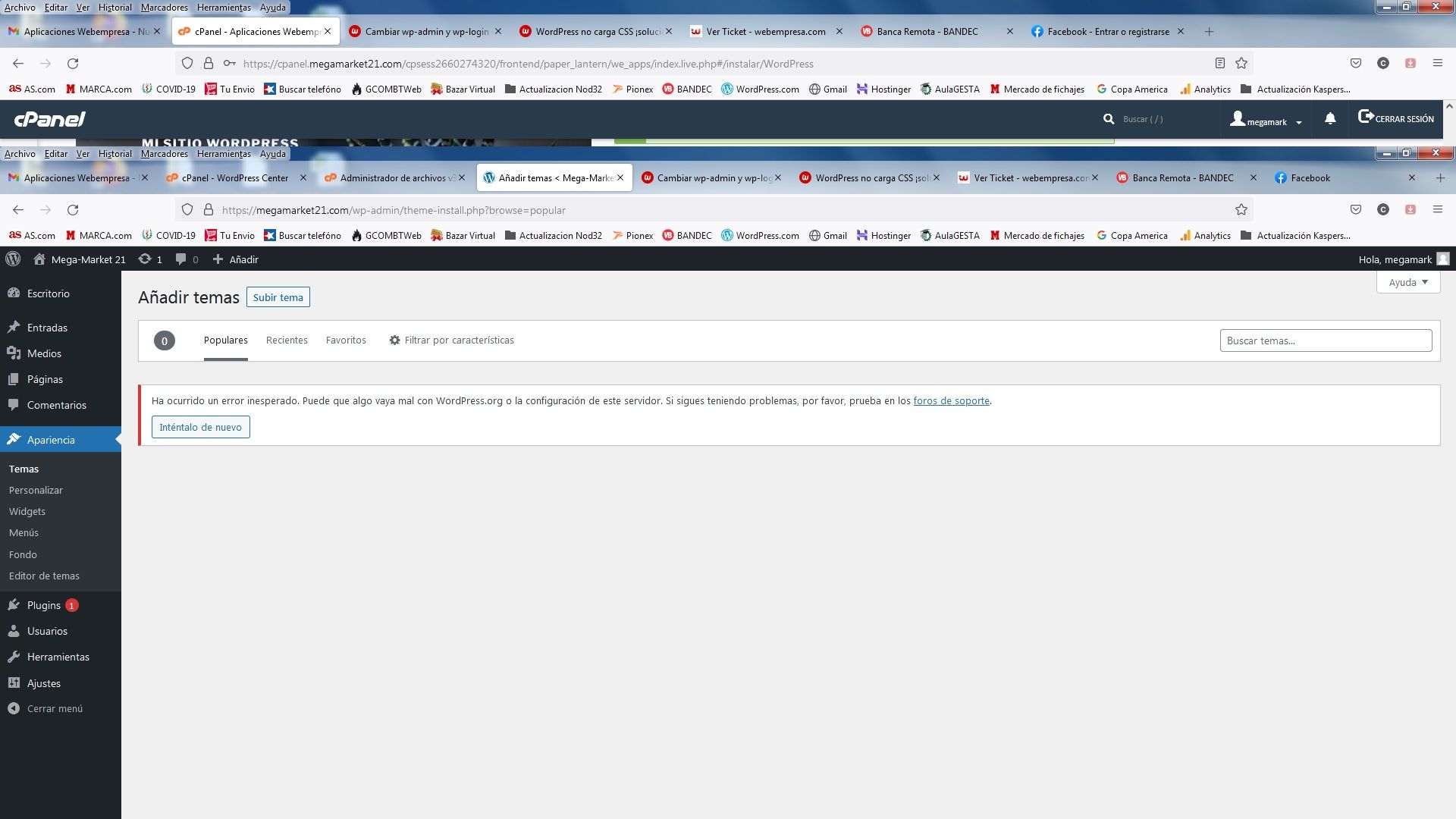
Task: Open Personalizar submenu item
Action: coord(36,491)
